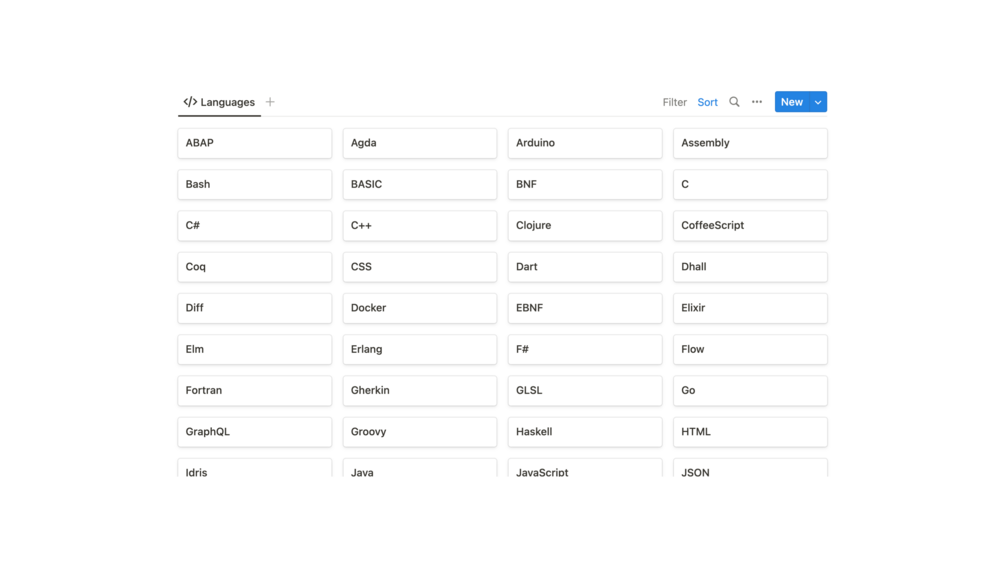Open the ABAP card
This screenshot has height=565, width=1005.
254,143
